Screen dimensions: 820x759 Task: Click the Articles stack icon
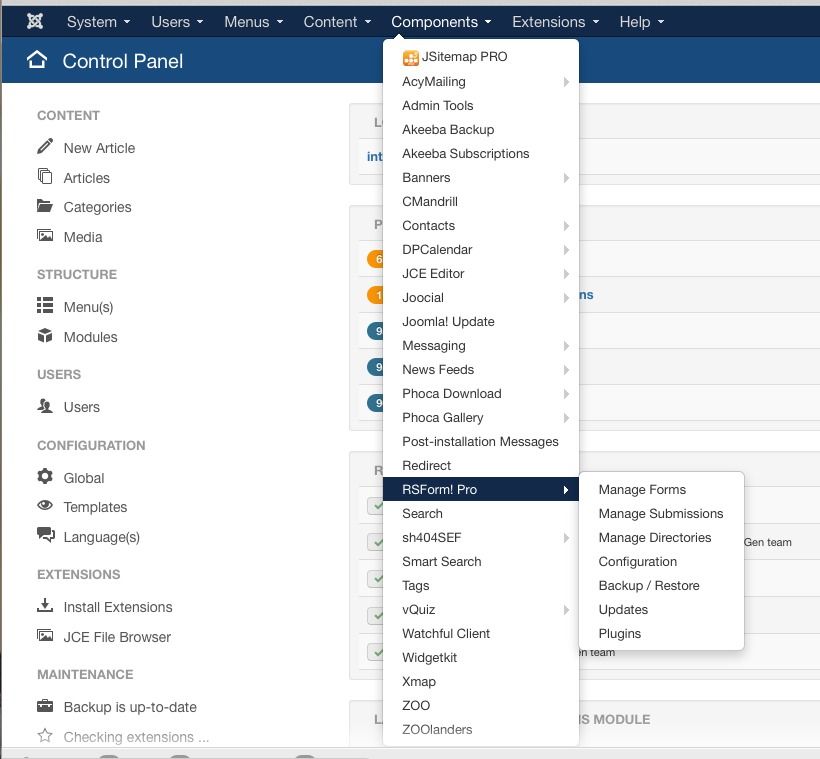pos(45,177)
